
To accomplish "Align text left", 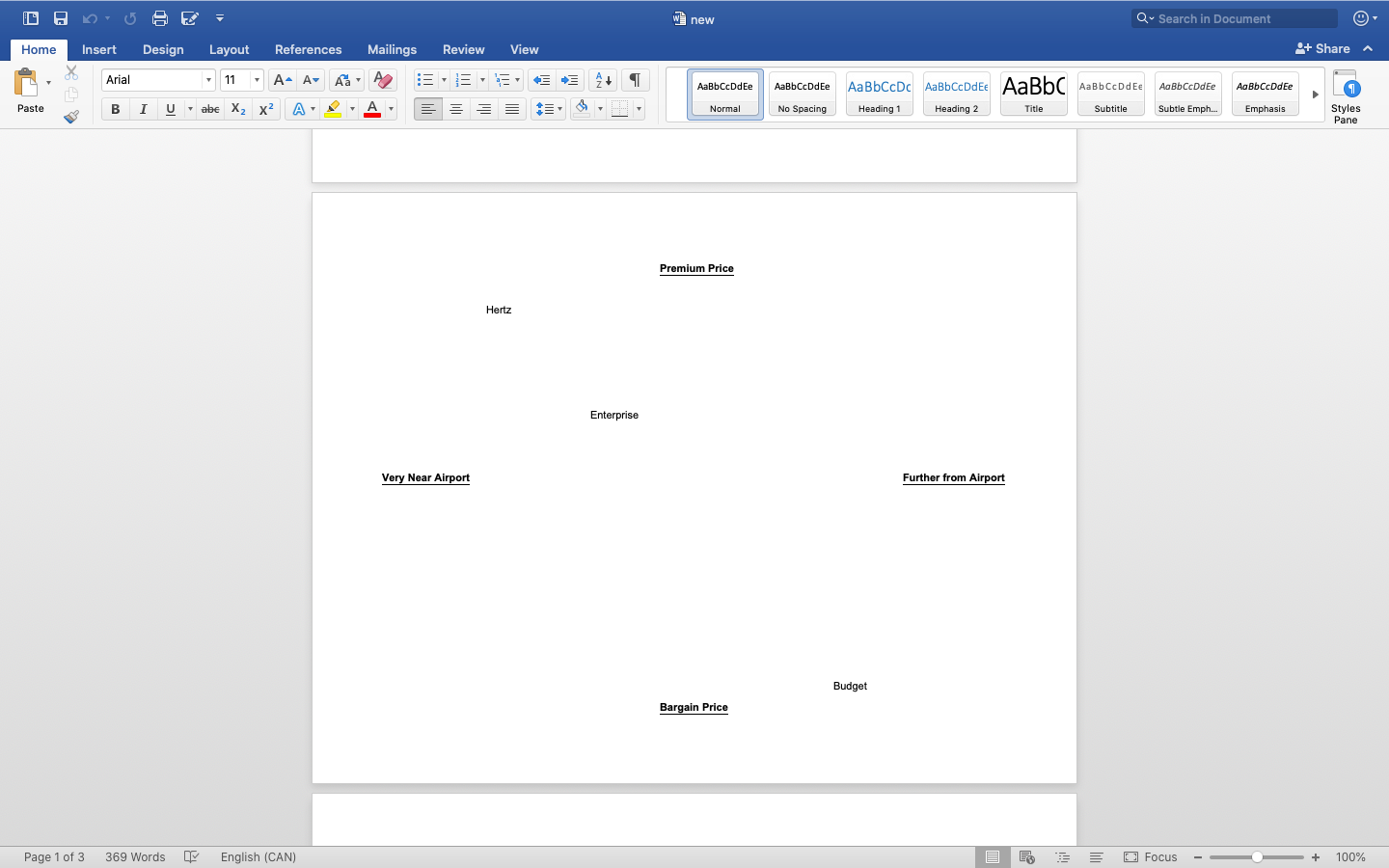I will click(428, 109).
